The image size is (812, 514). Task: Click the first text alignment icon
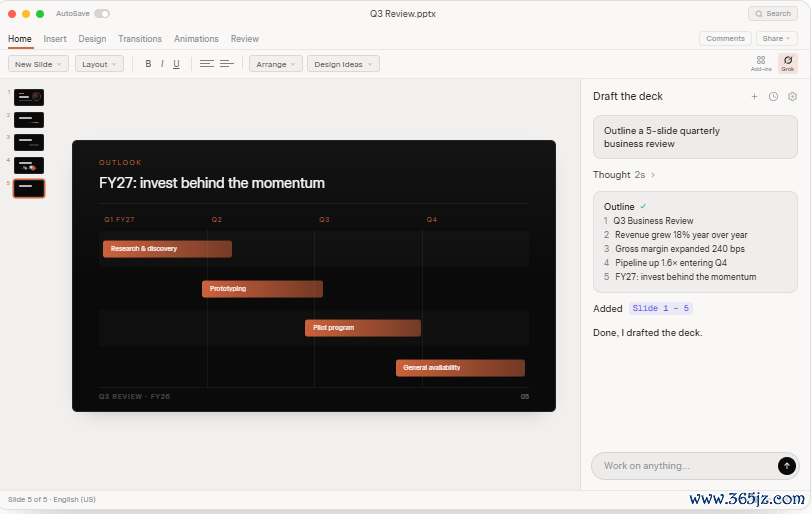(x=207, y=64)
